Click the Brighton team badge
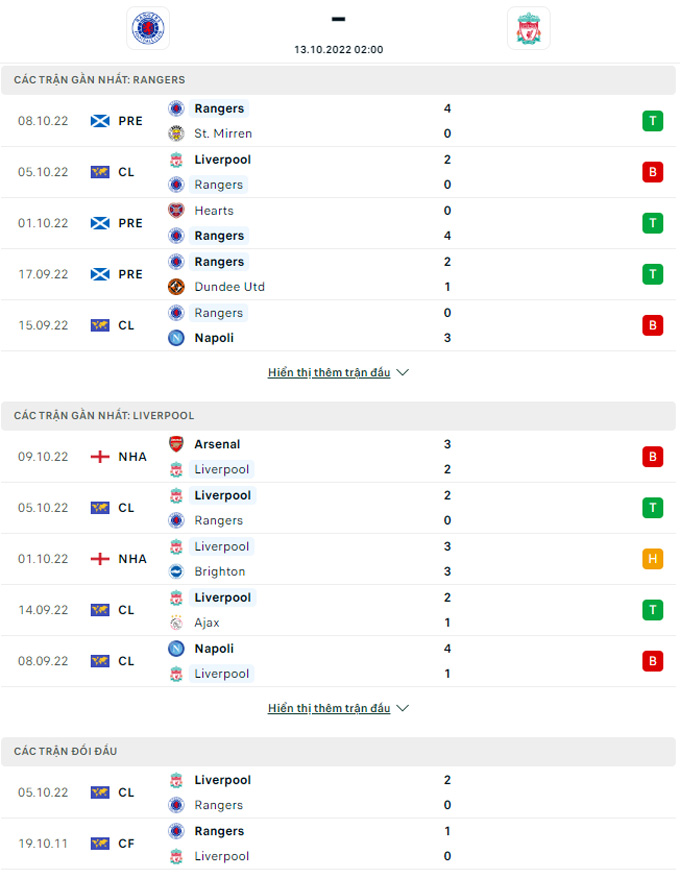680x878 pixels. coord(176,572)
